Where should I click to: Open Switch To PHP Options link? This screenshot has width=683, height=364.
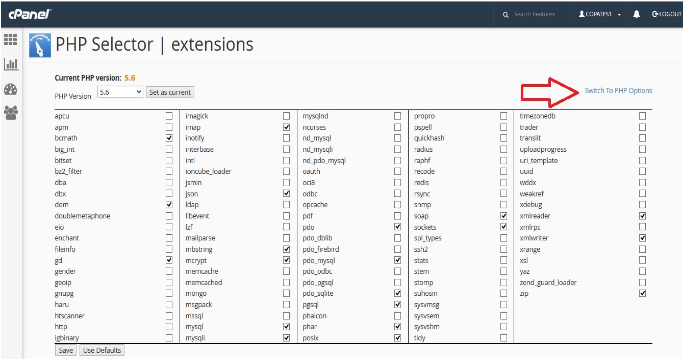coord(618,91)
